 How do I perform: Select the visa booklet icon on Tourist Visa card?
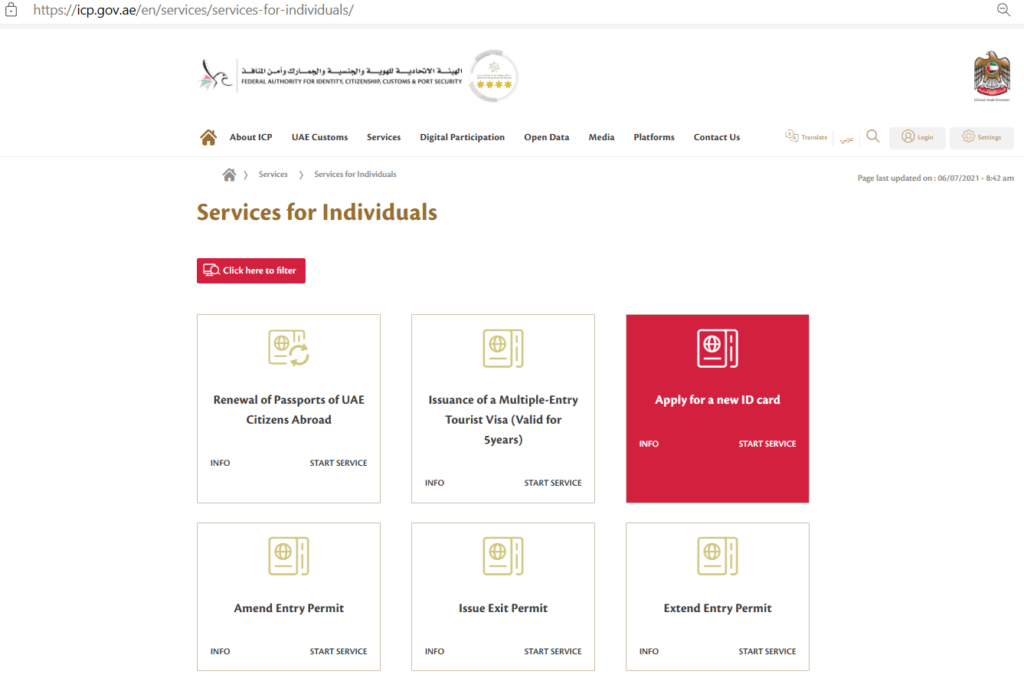(x=502, y=348)
